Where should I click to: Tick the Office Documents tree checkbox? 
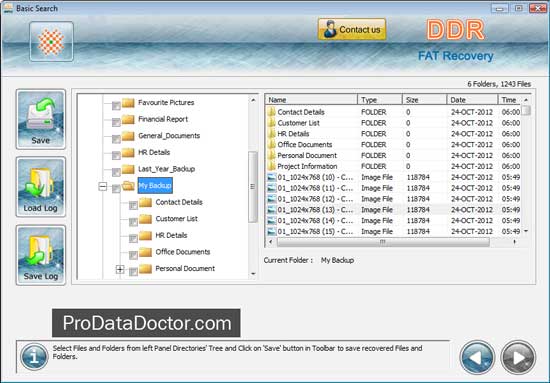[x=133, y=255]
